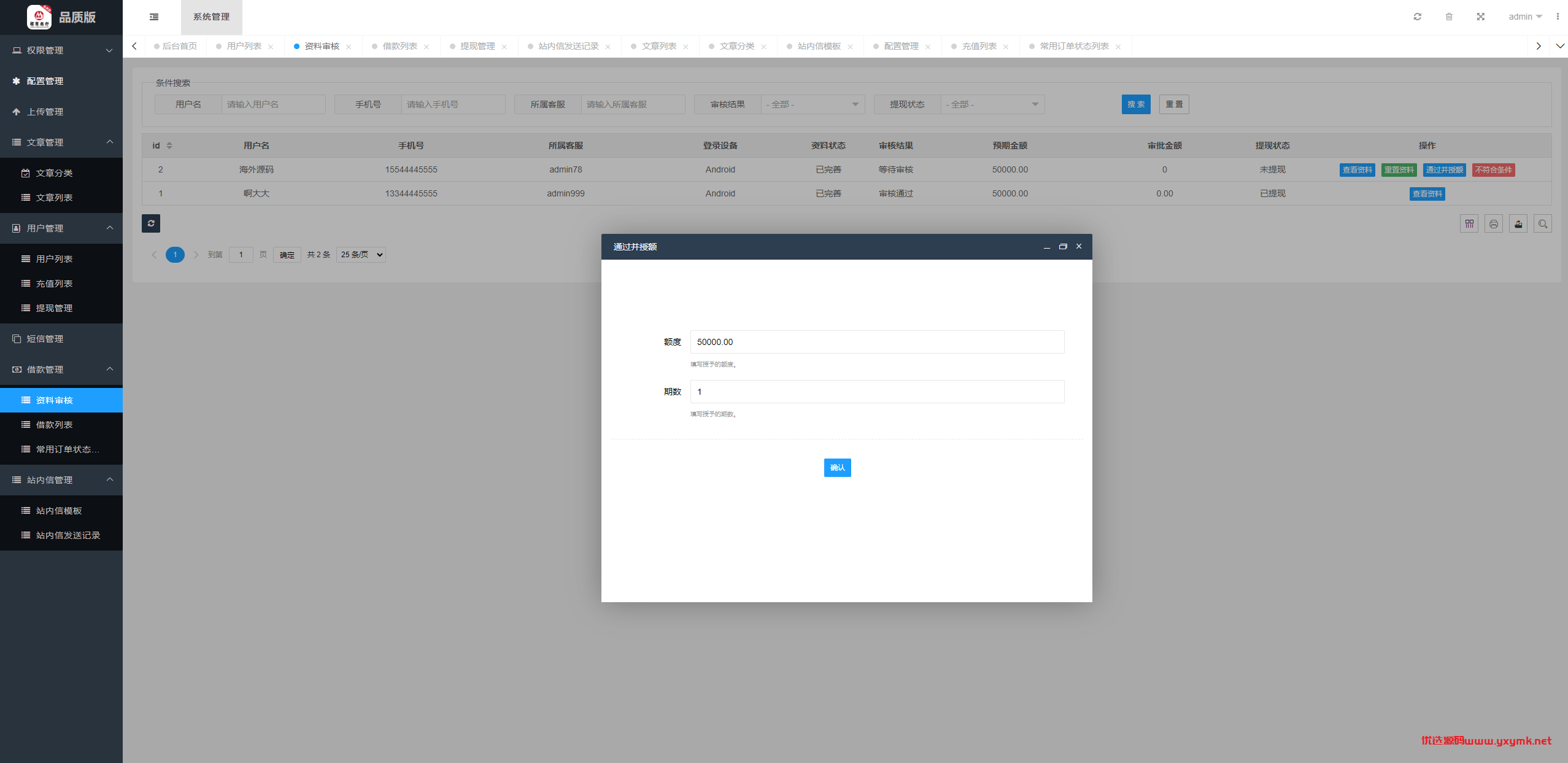Open 配置管理 in sidebar
Image resolution: width=1568 pixels, height=763 pixels.
(61, 81)
